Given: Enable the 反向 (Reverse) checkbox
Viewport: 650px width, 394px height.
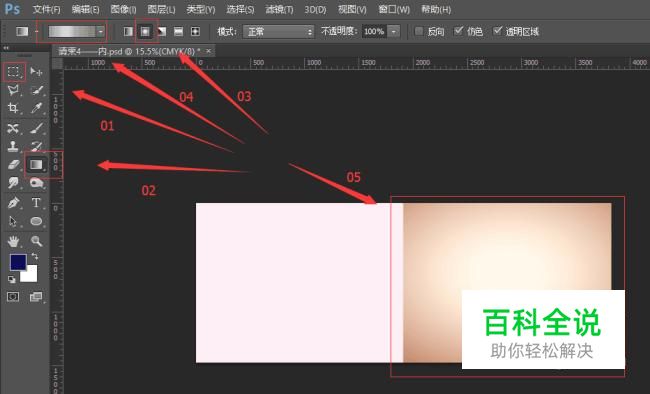Looking at the screenshot, I should (419, 31).
